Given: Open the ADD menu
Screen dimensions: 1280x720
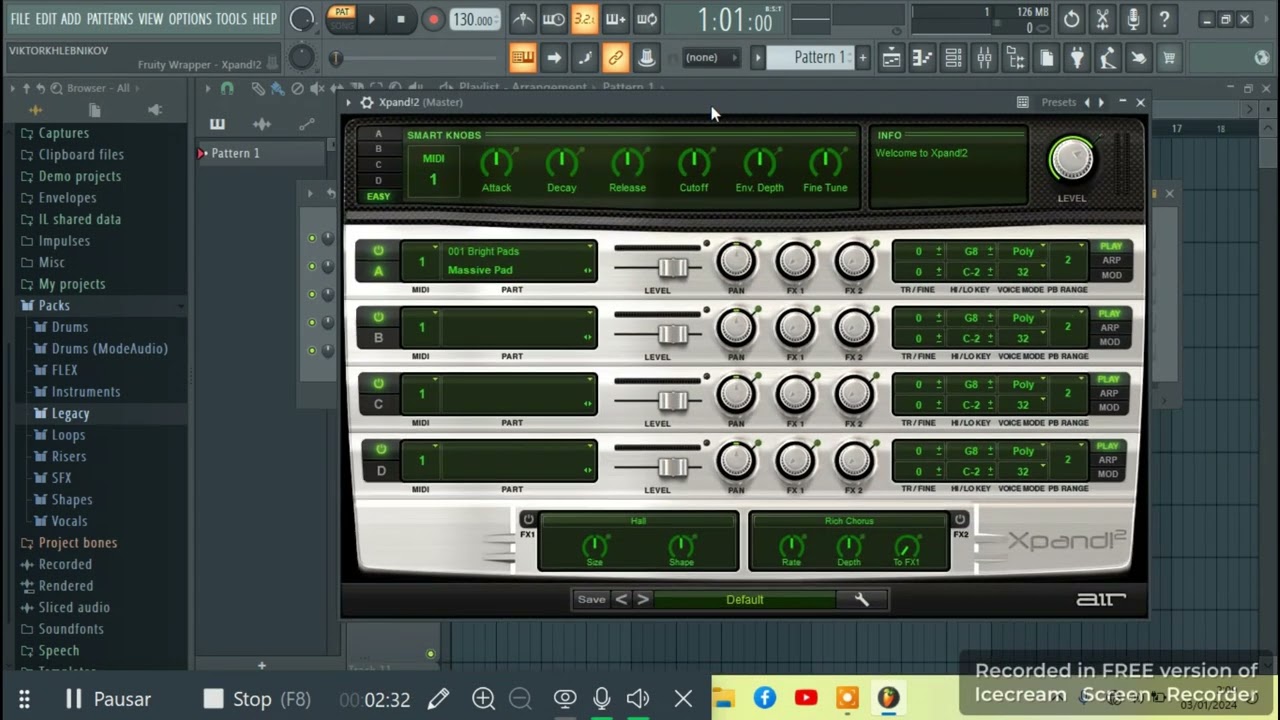Looking at the screenshot, I should [x=71, y=19].
